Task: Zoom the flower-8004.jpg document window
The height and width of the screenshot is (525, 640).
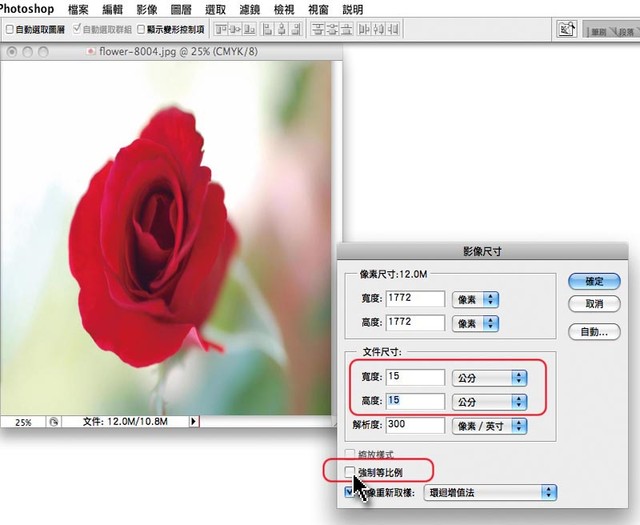Action: (x=43, y=52)
